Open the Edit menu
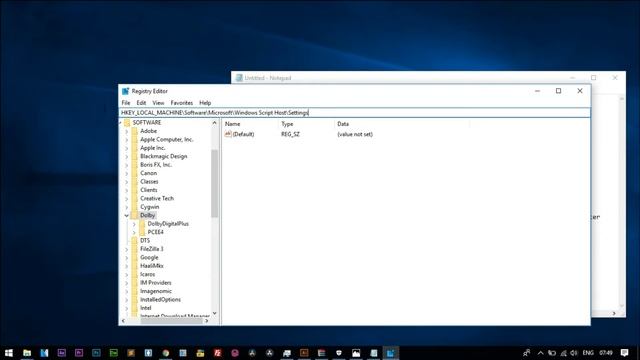 (141, 103)
